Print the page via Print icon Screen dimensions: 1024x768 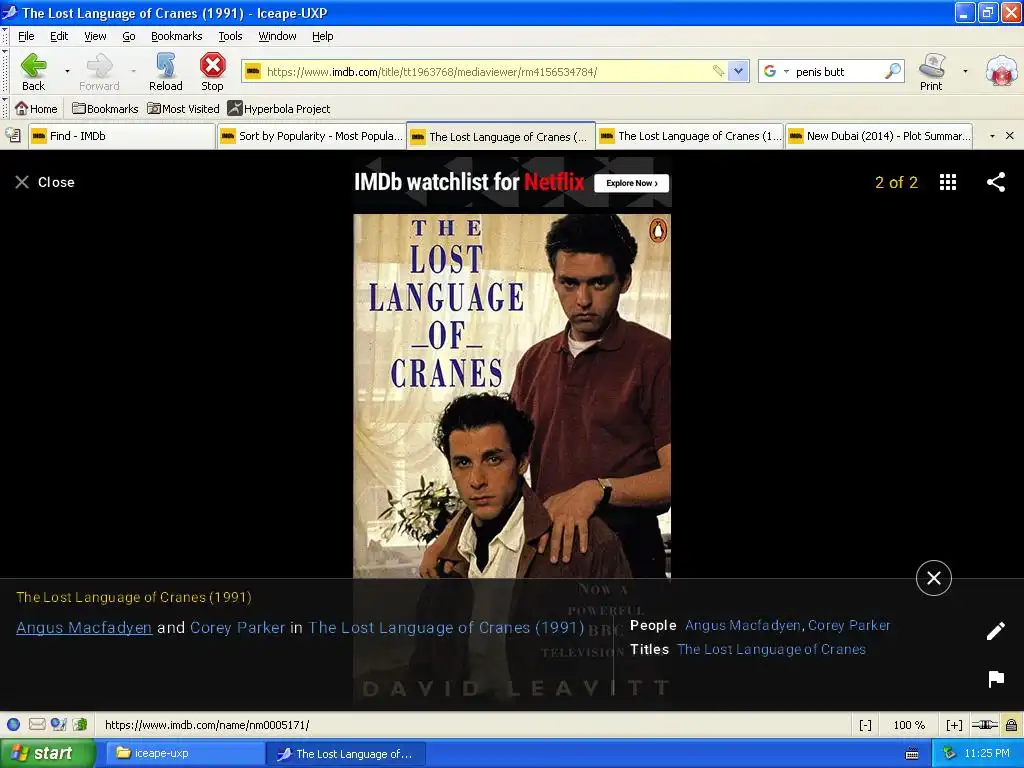pos(931,72)
